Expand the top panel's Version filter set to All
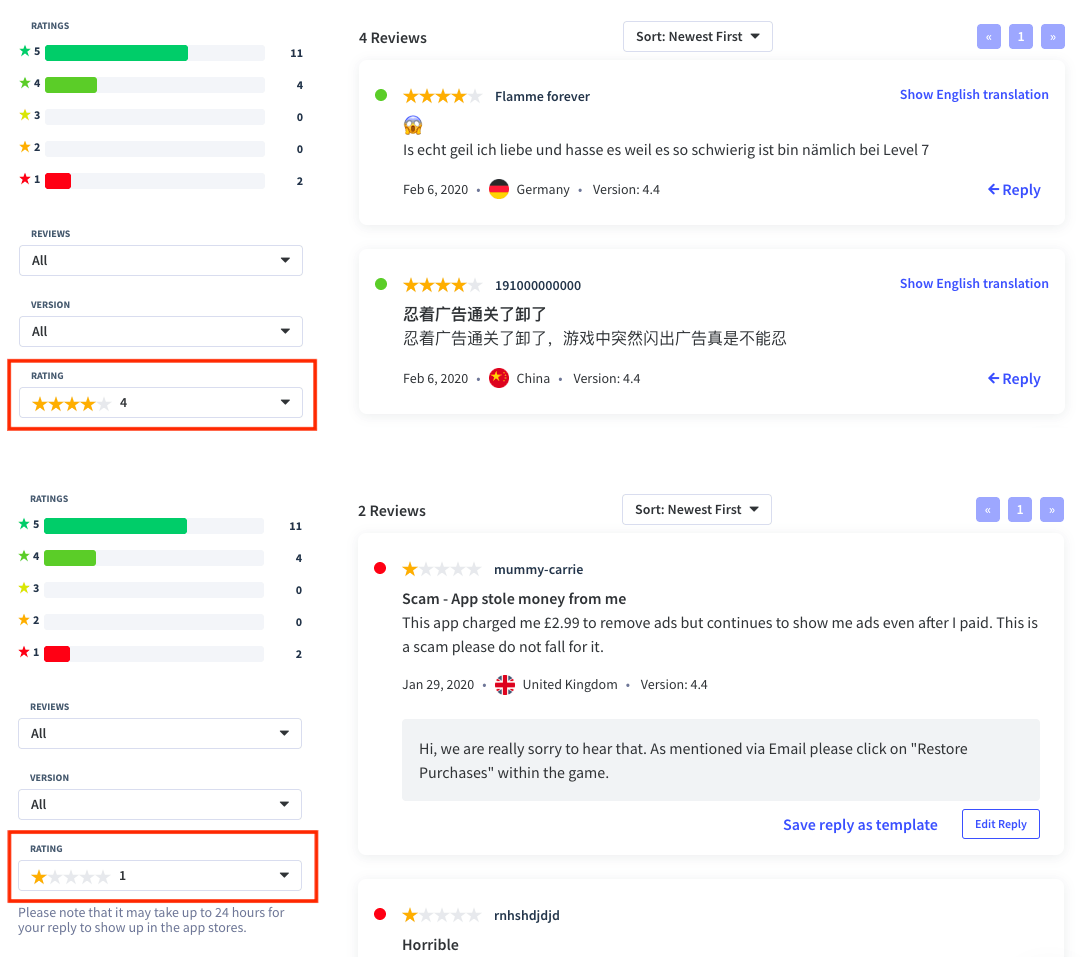This screenshot has height=957, width=1082. 161,331
